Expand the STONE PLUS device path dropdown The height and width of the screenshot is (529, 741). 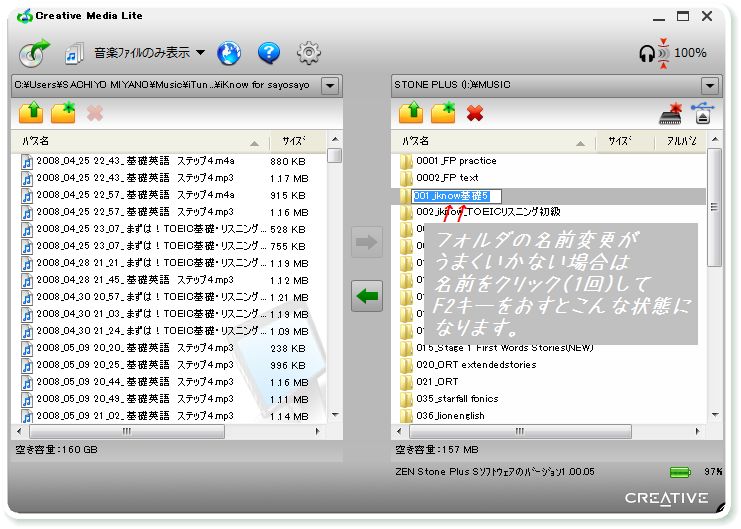click(x=709, y=86)
